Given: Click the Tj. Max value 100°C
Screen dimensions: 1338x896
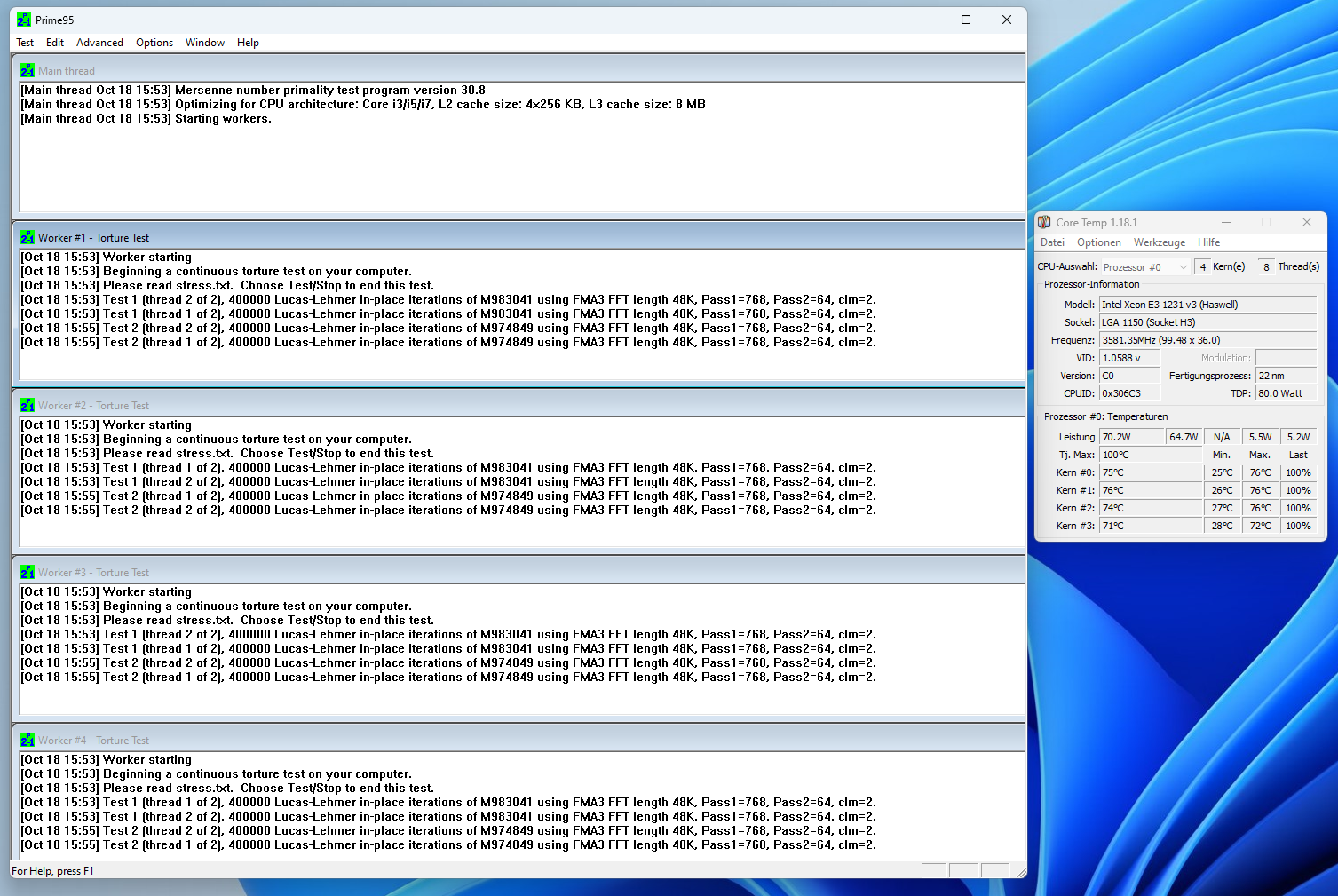Looking at the screenshot, I should tap(1151, 455).
